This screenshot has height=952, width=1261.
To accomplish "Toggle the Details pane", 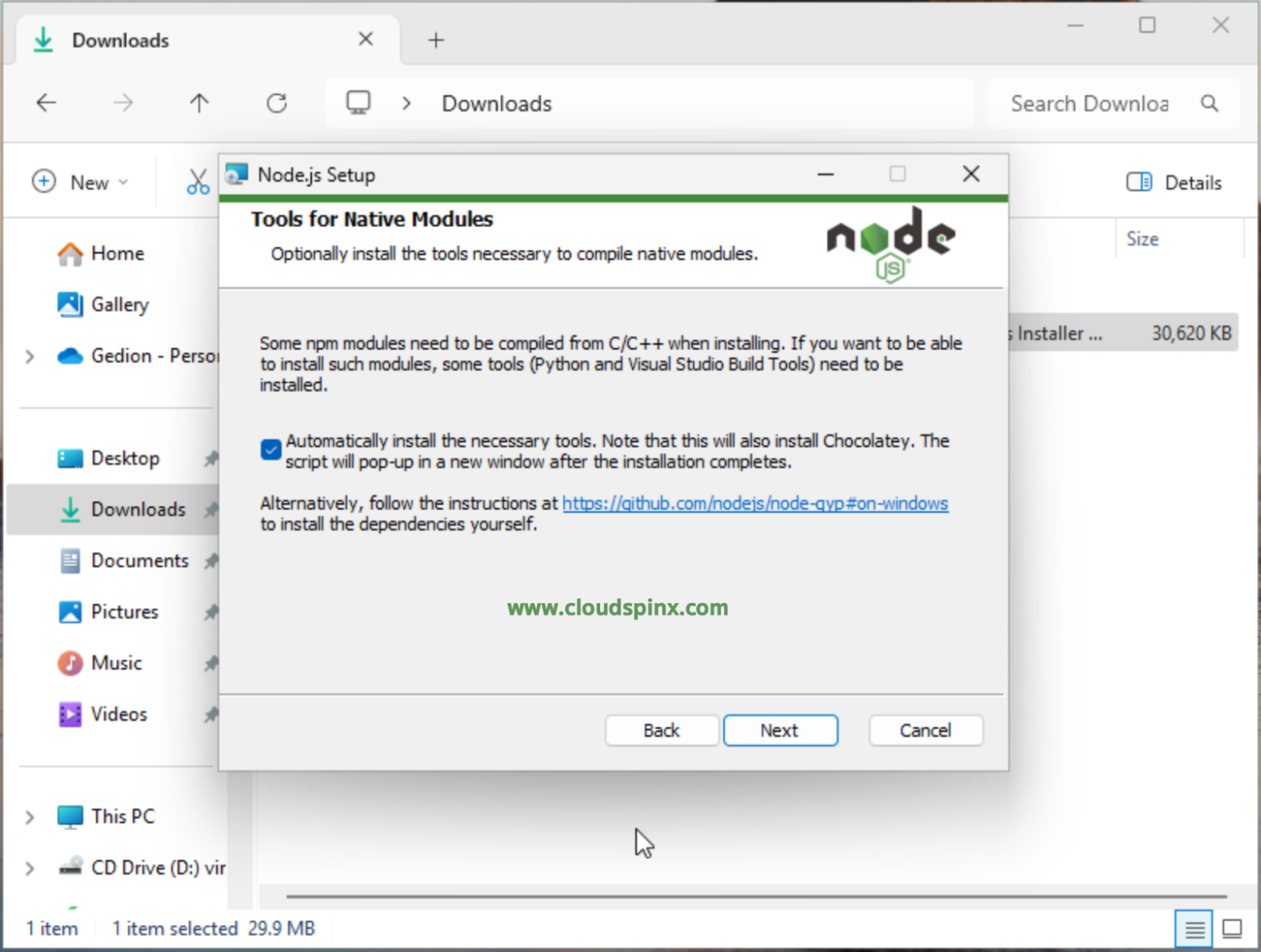I will 1172,181.
